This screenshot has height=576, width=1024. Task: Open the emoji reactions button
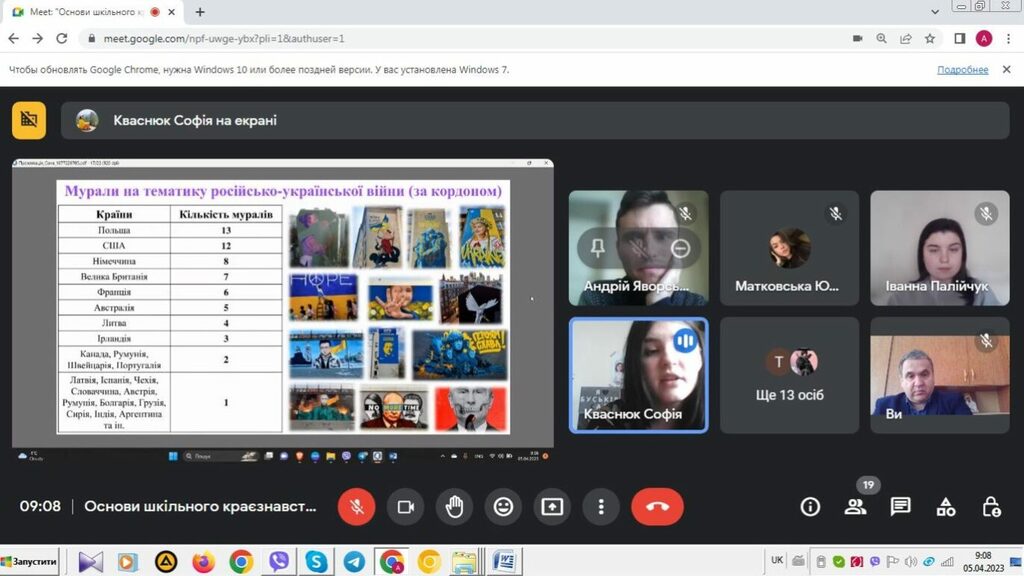point(503,506)
